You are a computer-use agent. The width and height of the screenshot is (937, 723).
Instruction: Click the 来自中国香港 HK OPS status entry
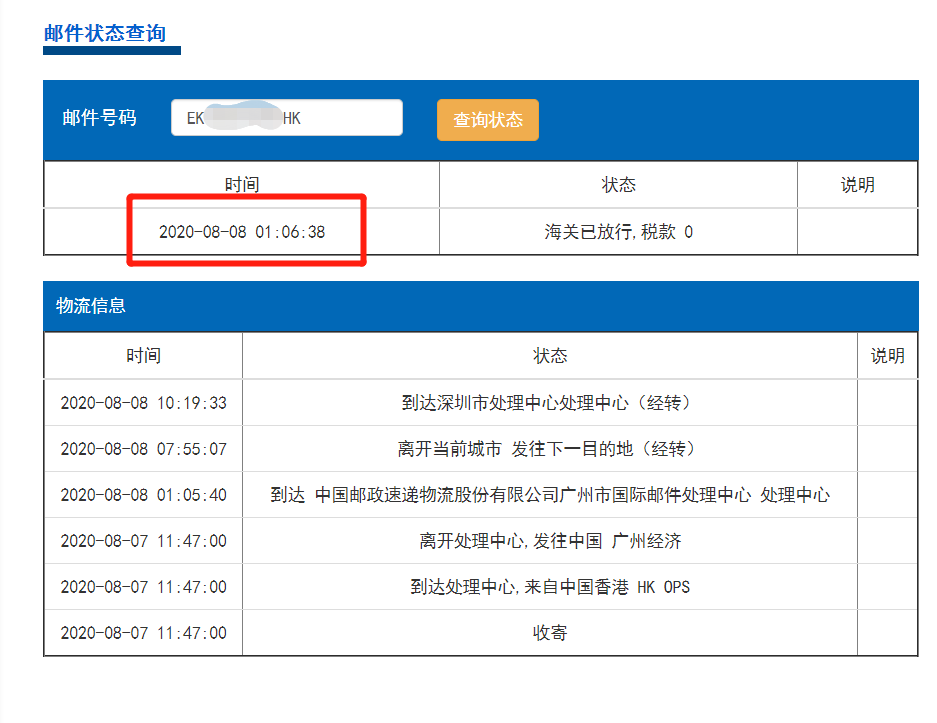pyautogui.click(x=550, y=587)
